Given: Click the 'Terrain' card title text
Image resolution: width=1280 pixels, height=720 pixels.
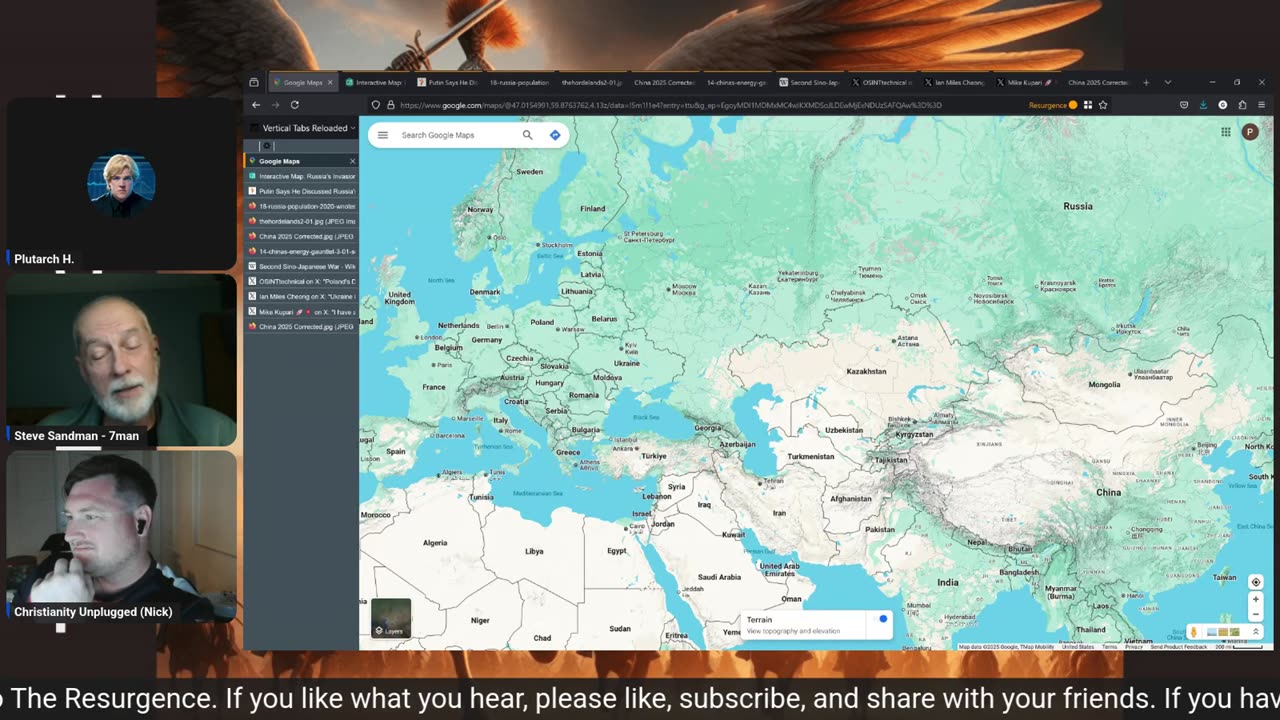Looking at the screenshot, I should click(x=759, y=620).
